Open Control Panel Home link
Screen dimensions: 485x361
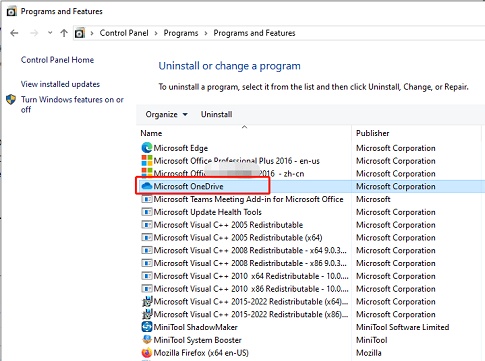click(x=57, y=60)
